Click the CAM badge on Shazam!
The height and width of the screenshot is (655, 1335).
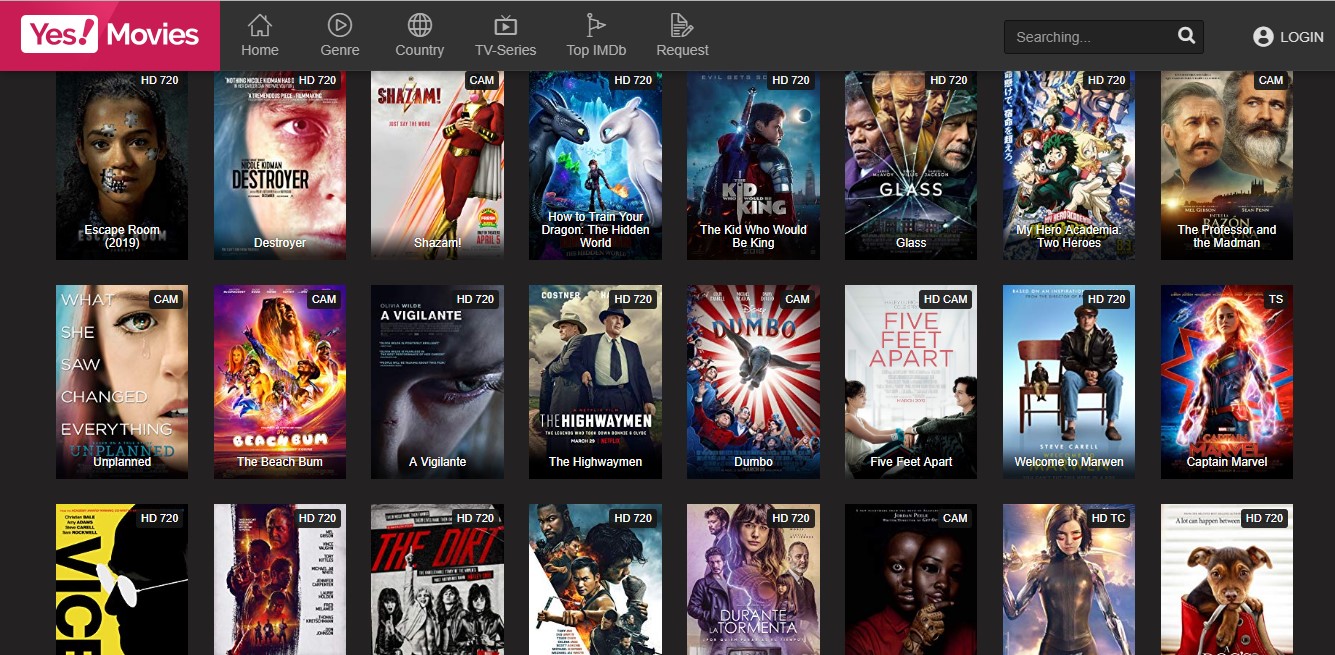[x=482, y=80]
